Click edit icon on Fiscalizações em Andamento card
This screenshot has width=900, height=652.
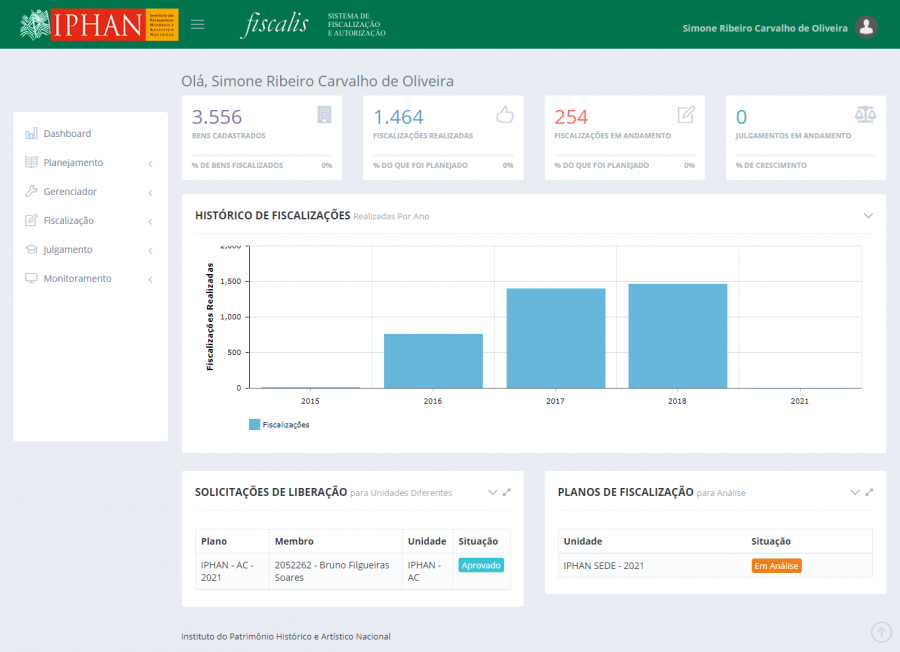[x=686, y=114]
